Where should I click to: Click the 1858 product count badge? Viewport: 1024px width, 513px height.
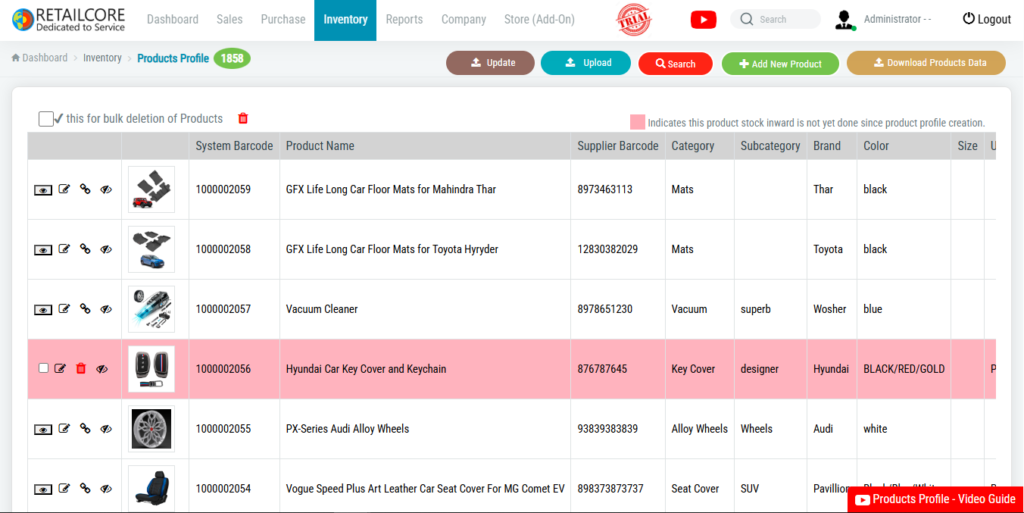[x=232, y=58]
